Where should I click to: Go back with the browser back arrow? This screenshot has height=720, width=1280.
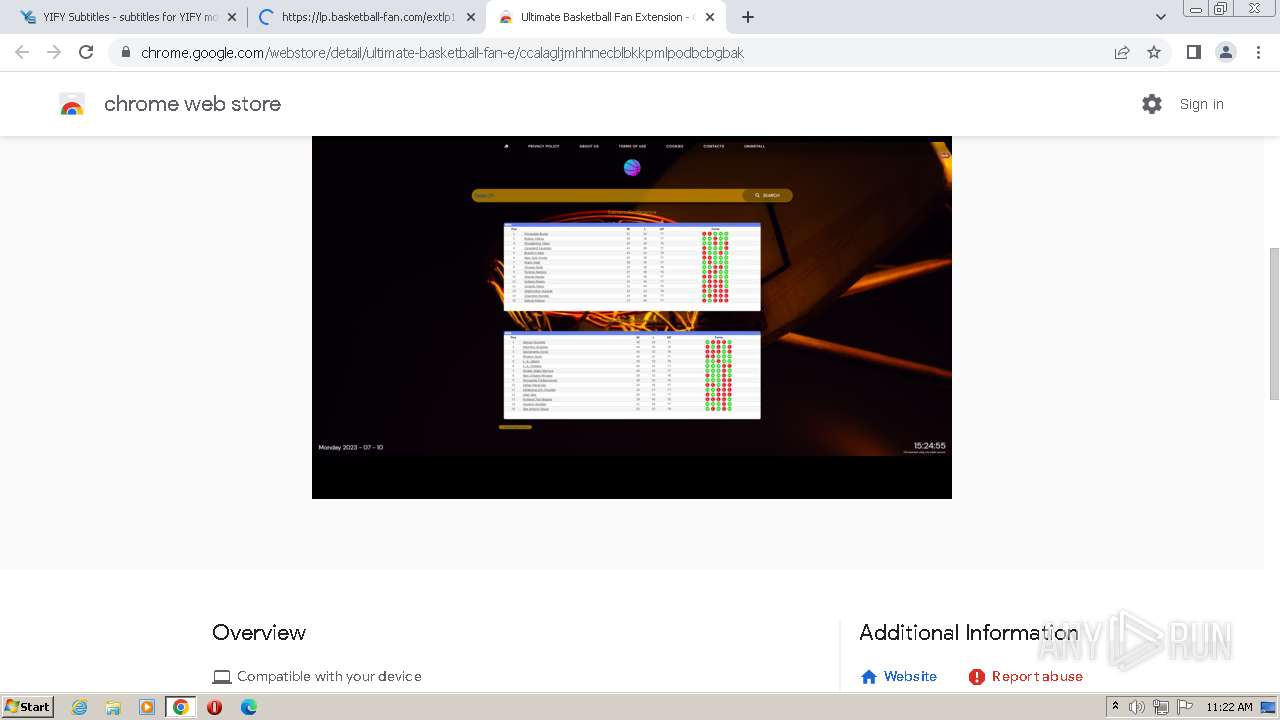click(22, 52)
